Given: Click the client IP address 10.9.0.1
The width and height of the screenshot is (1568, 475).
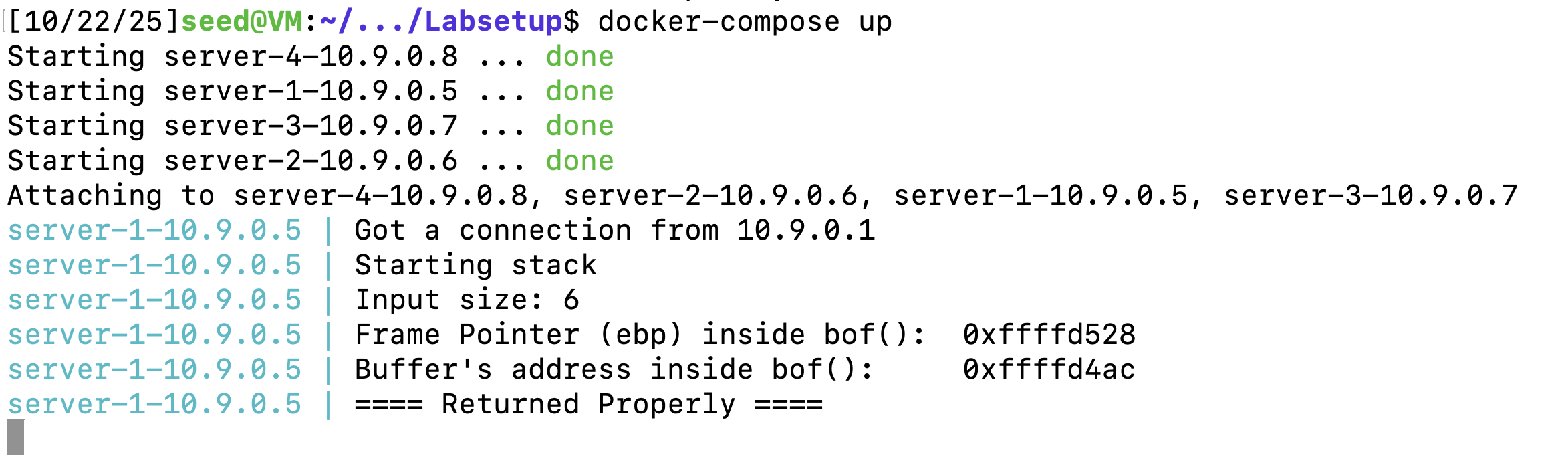Looking at the screenshot, I should (805, 231).
